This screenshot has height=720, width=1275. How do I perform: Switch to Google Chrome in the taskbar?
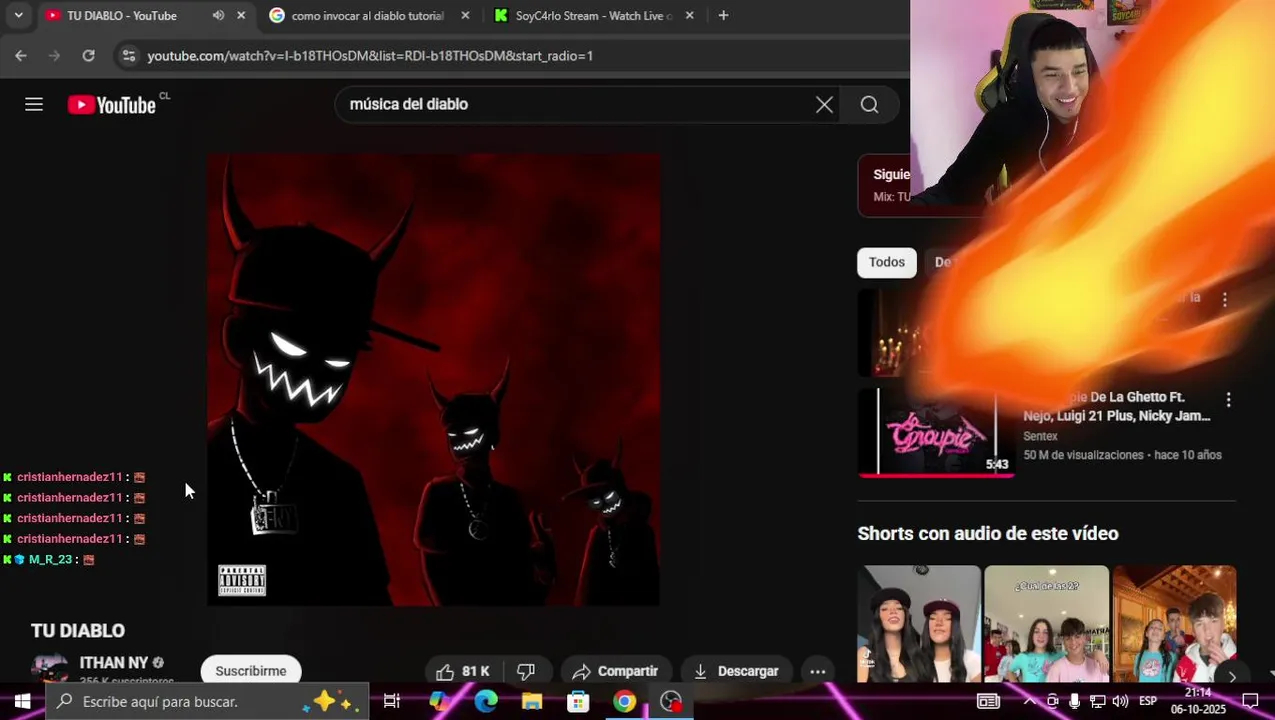624,701
